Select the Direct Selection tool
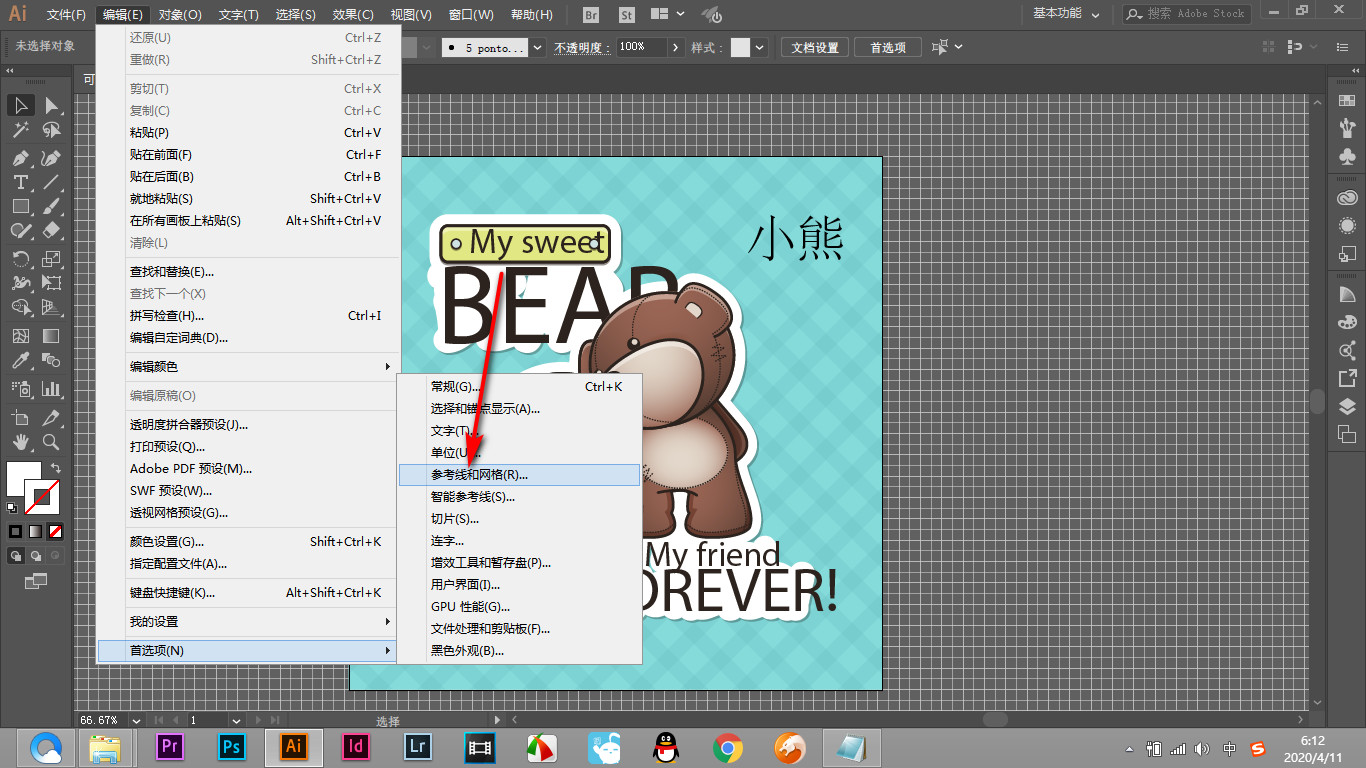Viewport: 1366px width, 768px height. [51, 105]
